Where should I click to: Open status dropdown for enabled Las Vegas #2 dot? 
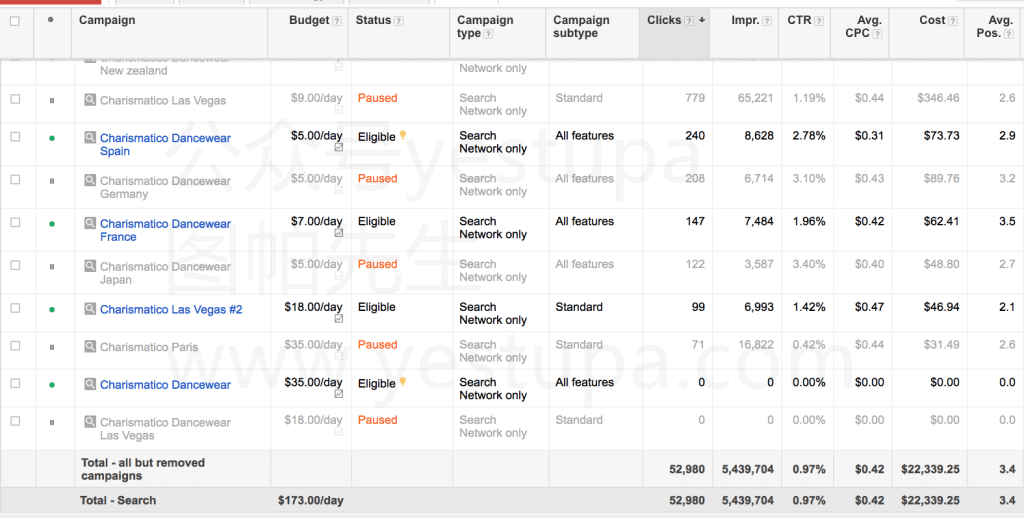point(52,310)
